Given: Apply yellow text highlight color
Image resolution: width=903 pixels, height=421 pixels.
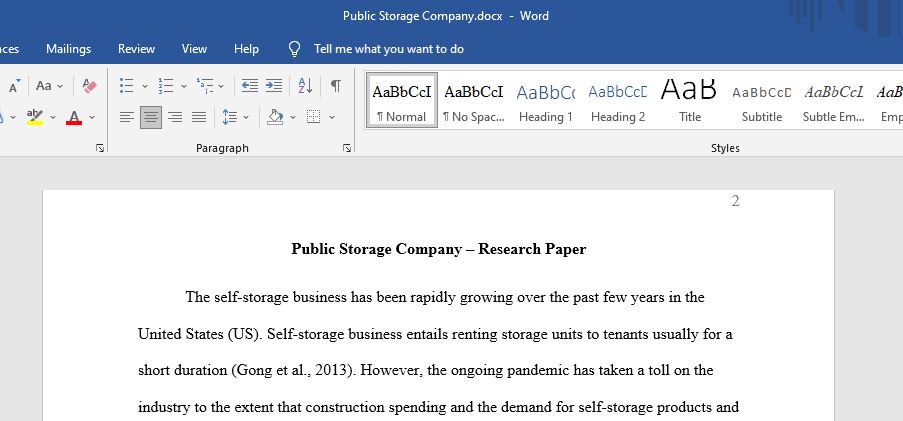Looking at the screenshot, I should [35, 117].
